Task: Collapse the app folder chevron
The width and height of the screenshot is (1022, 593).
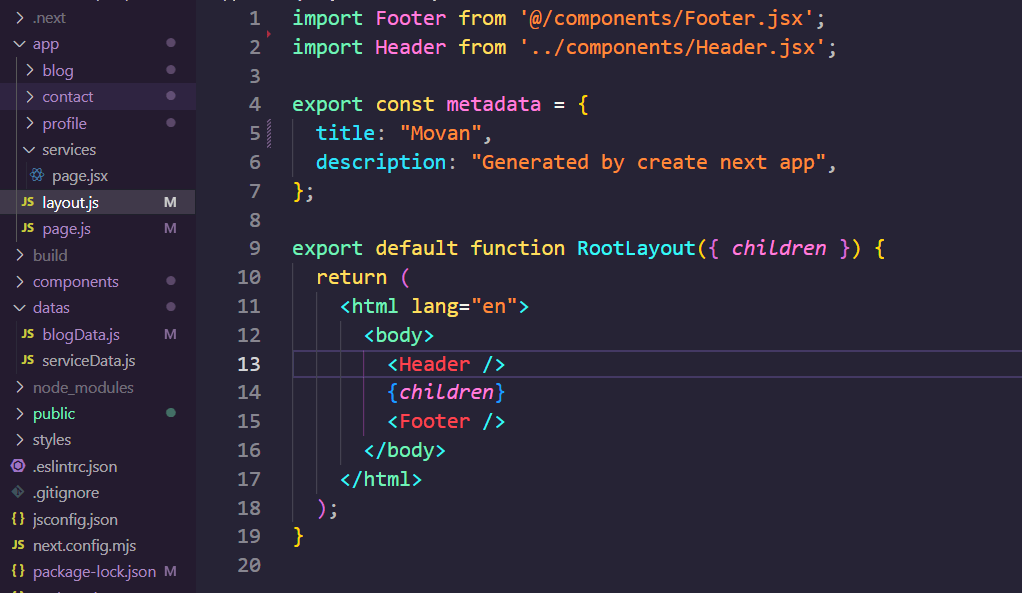Action: [20, 44]
